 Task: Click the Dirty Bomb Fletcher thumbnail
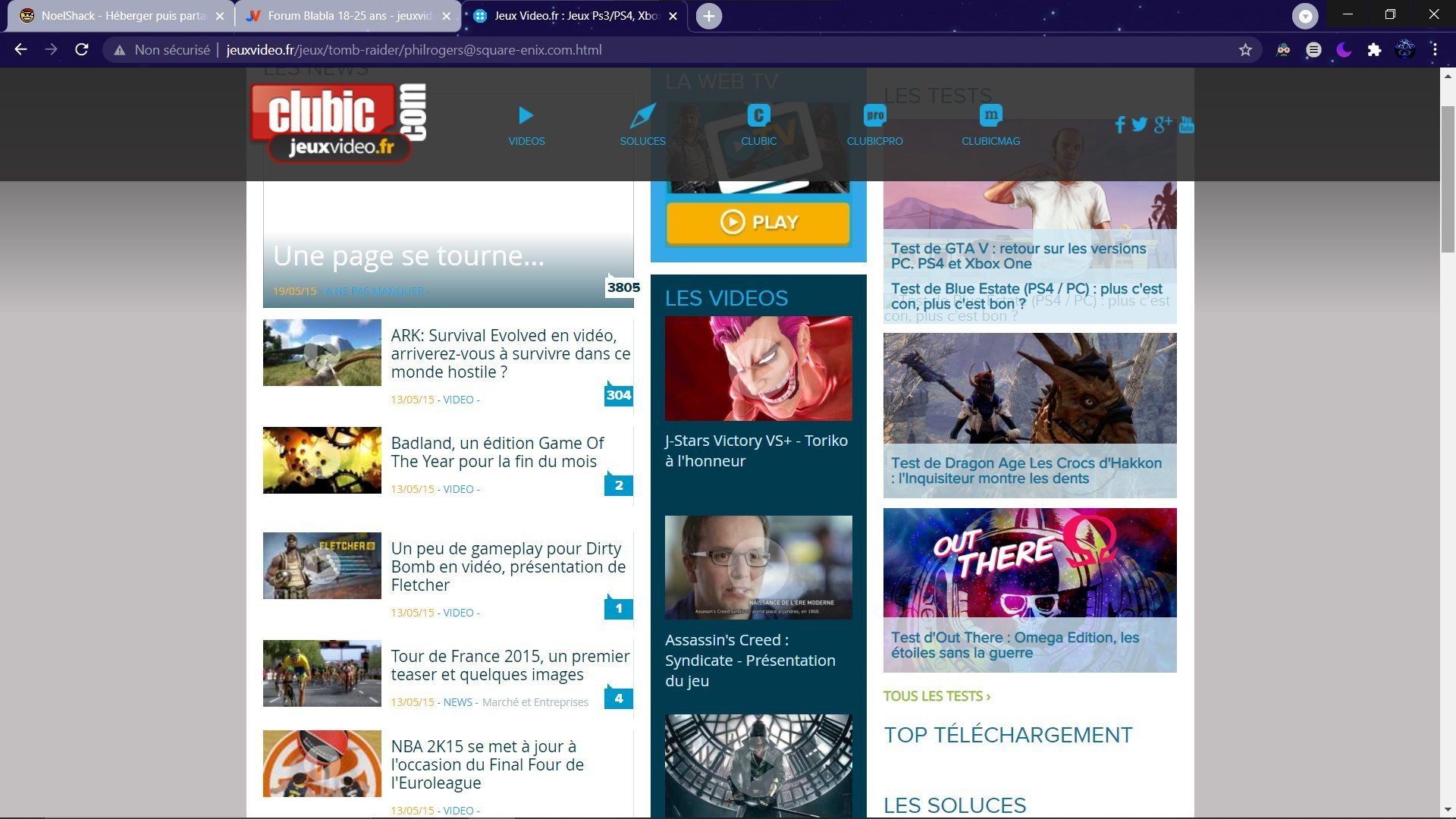(322, 566)
